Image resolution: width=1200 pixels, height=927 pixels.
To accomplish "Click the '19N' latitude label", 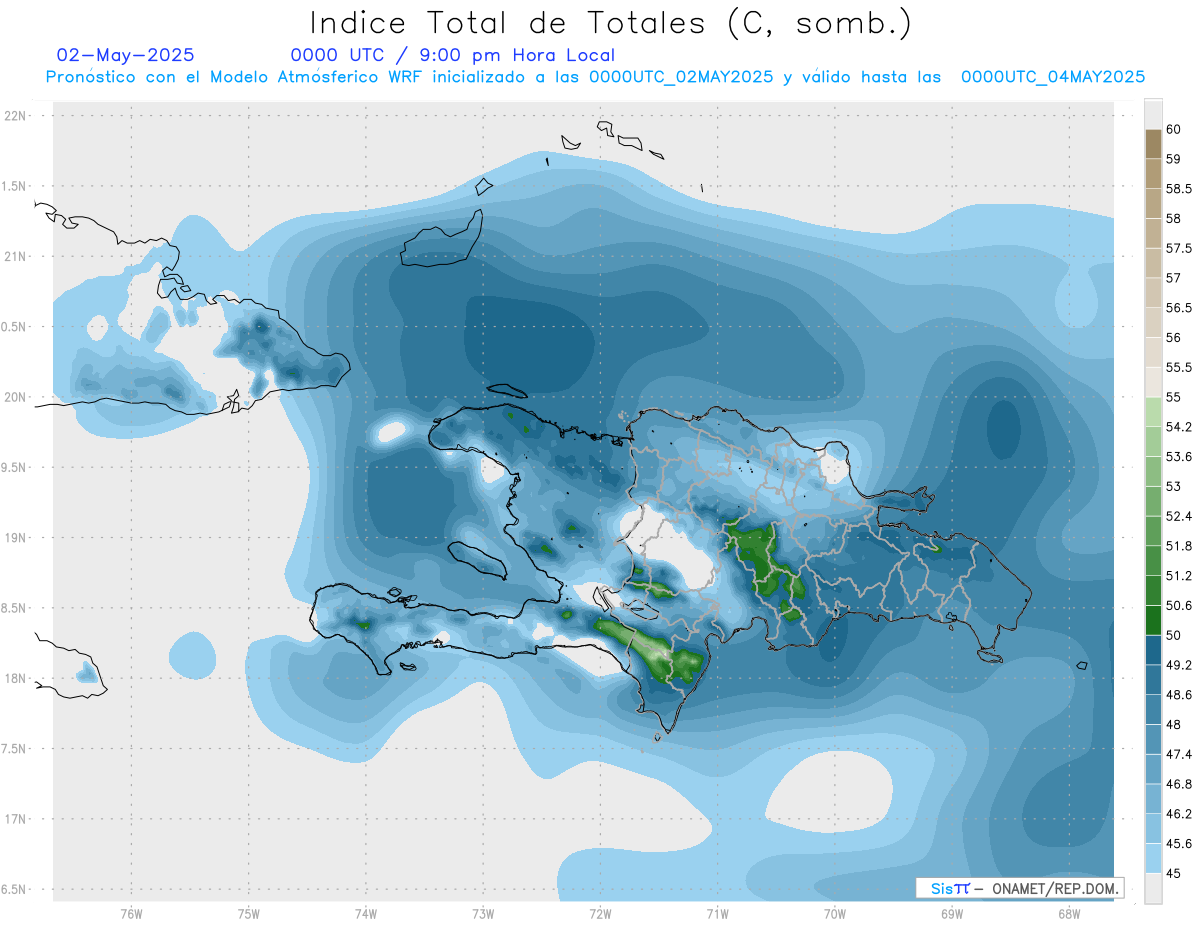I will click(x=15, y=538).
